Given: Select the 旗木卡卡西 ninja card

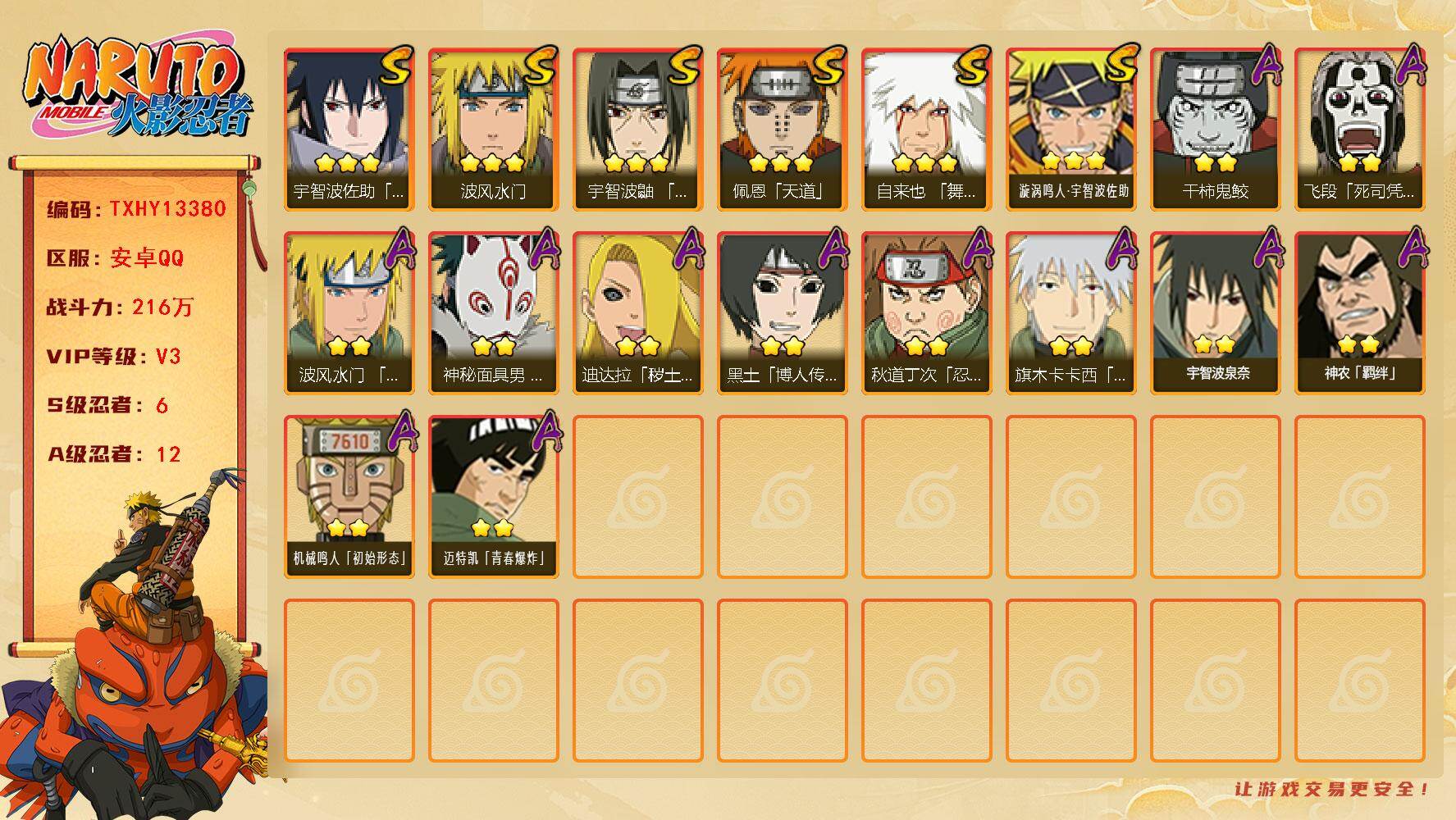Looking at the screenshot, I should pyautogui.click(x=1070, y=313).
